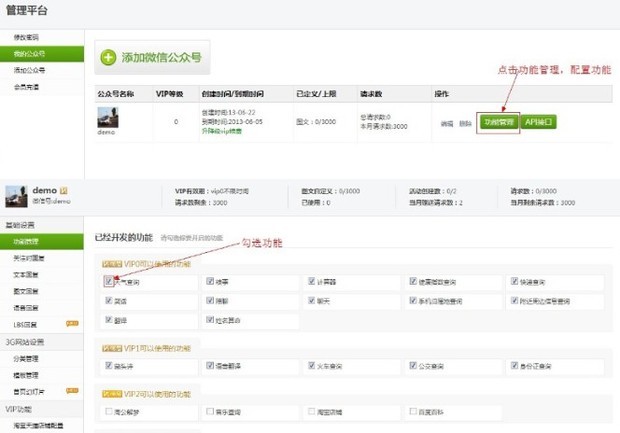
Task: Click 删除 link in demo row
Action: (x=465, y=124)
